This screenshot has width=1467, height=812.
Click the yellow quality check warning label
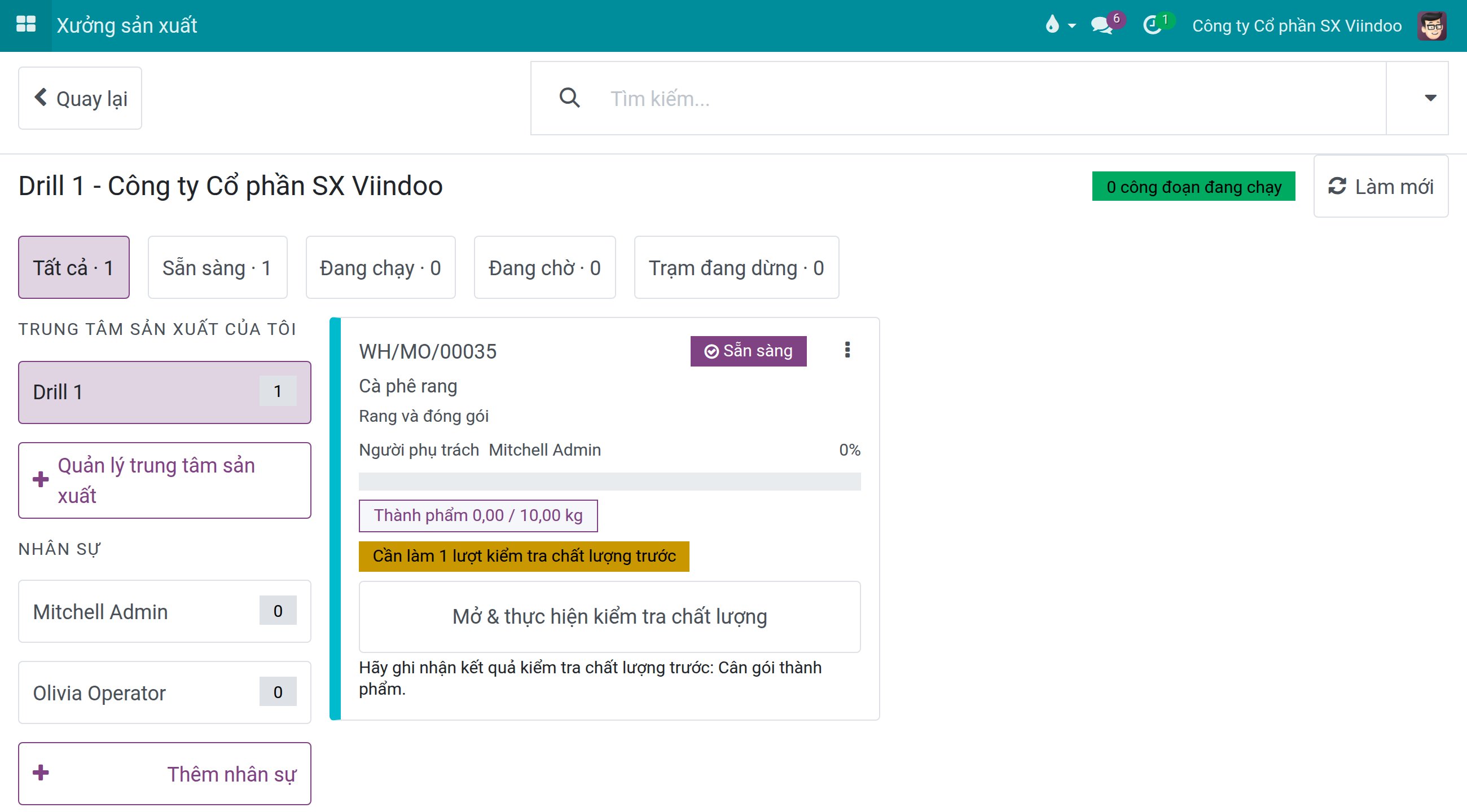point(524,556)
